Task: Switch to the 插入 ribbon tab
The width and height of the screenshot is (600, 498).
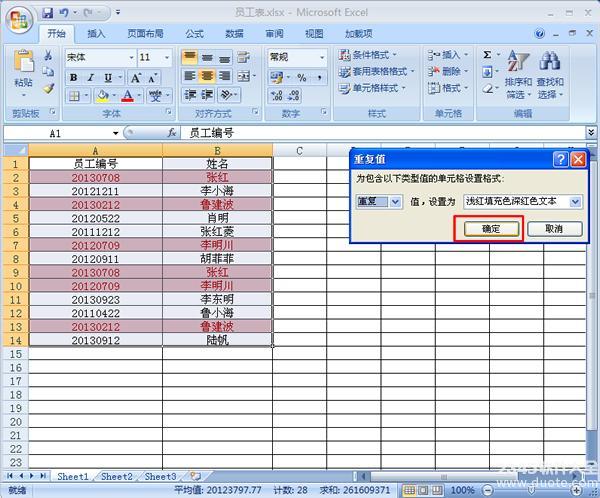Action: pyautogui.click(x=96, y=34)
